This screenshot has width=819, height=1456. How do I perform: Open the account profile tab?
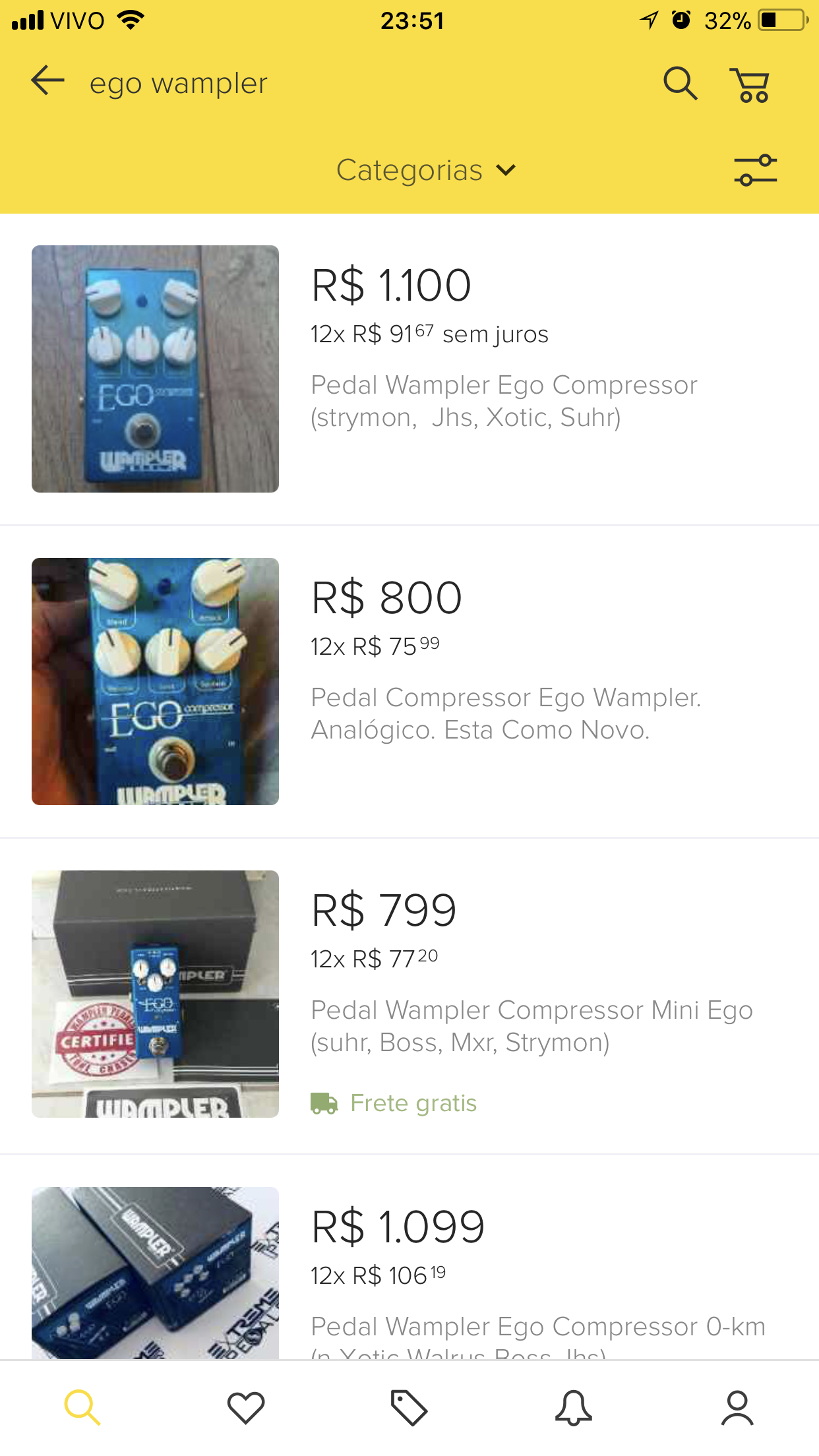[x=737, y=1407]
